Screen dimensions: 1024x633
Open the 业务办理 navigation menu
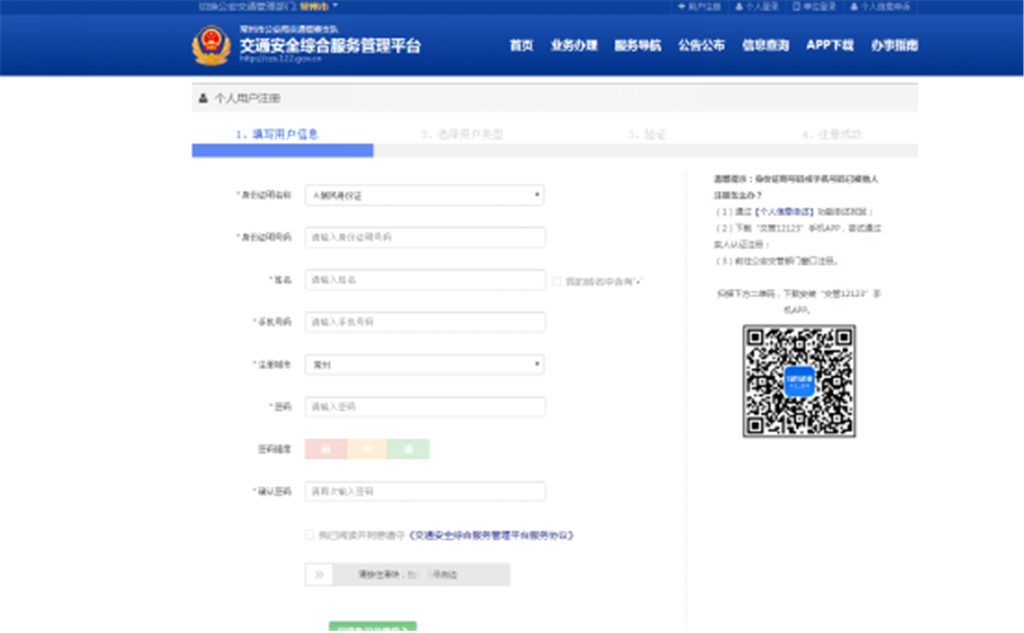(x=573, y=46)
